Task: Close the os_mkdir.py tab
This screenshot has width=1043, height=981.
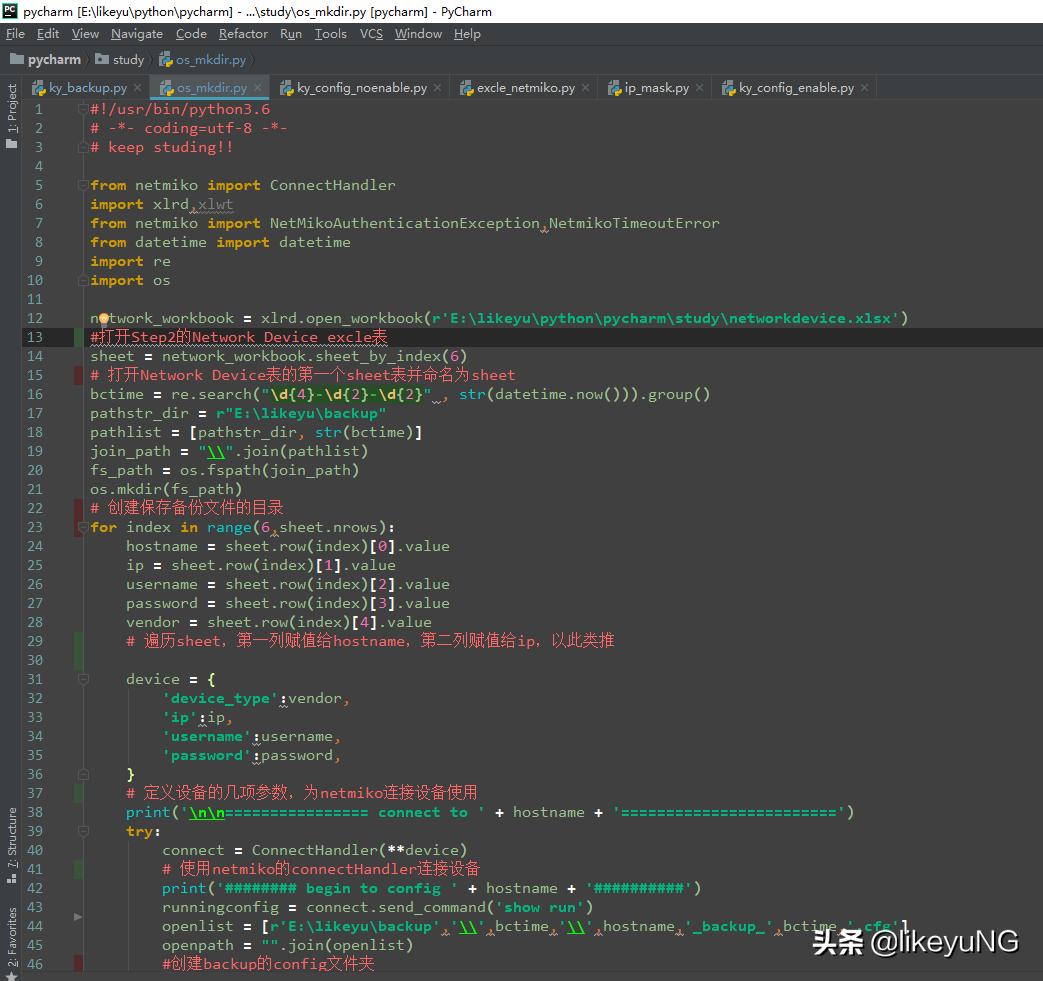Action: click(257, 88)
